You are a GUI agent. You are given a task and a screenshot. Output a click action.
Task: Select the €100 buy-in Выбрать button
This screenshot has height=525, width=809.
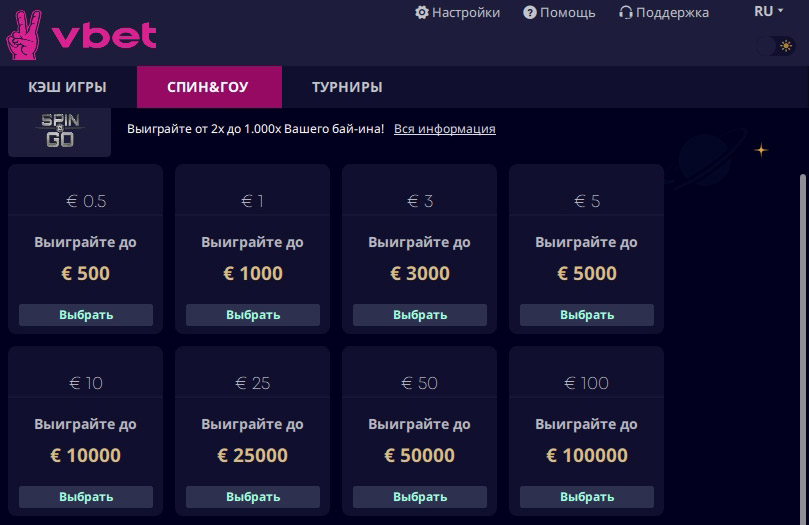click(587, 497)
